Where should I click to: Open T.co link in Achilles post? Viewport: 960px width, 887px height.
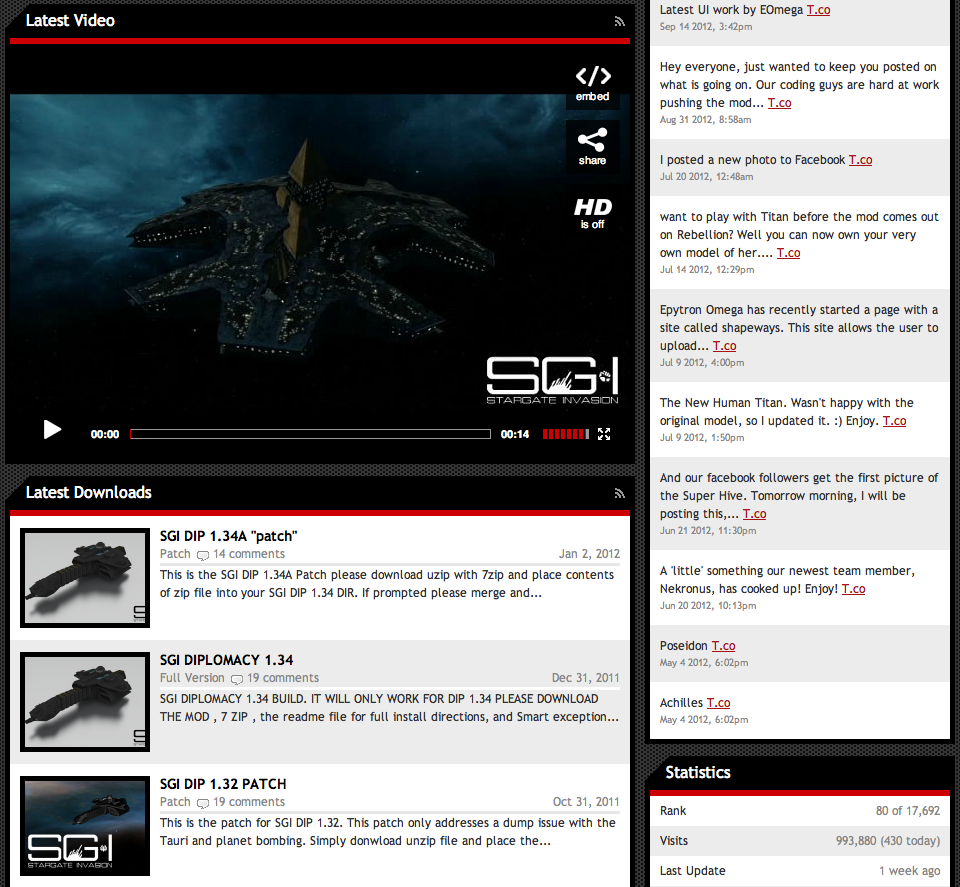tap(718, 703)
